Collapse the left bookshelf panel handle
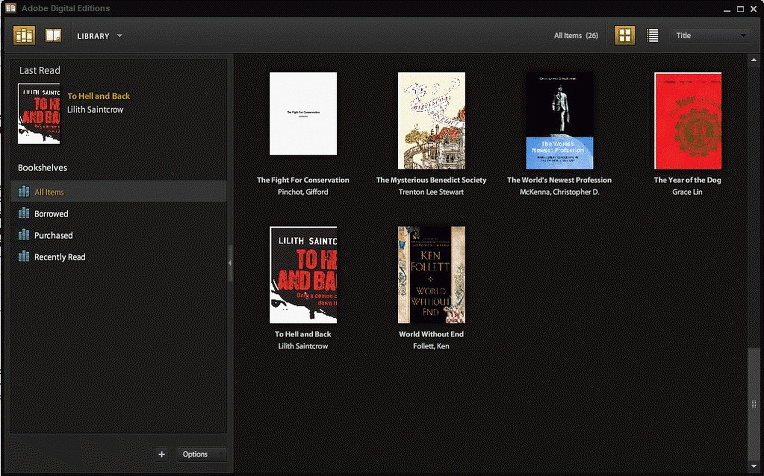The image size is (764, 476). [x=230, y=263]
